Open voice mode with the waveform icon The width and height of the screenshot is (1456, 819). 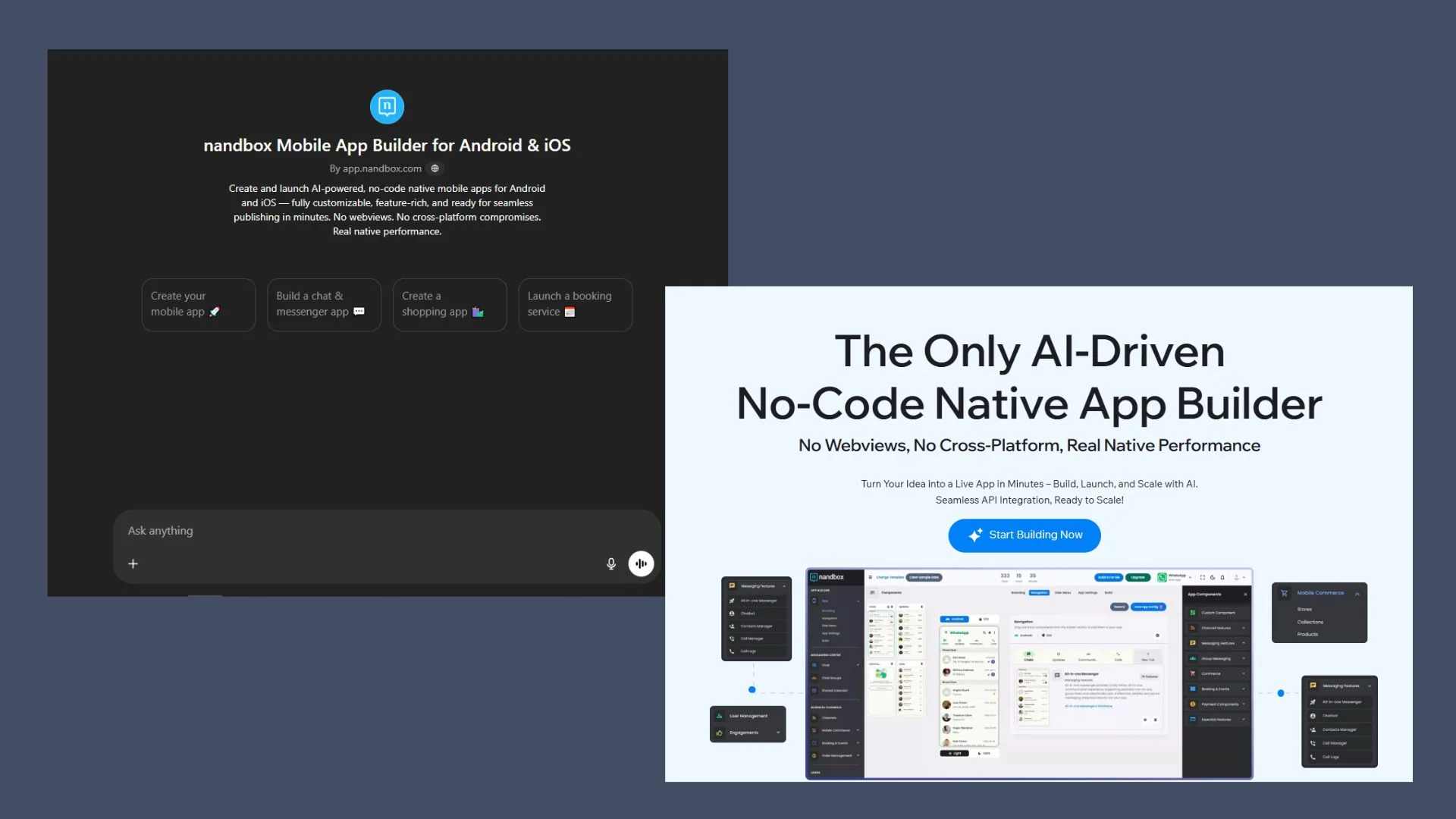coord(641,563)
